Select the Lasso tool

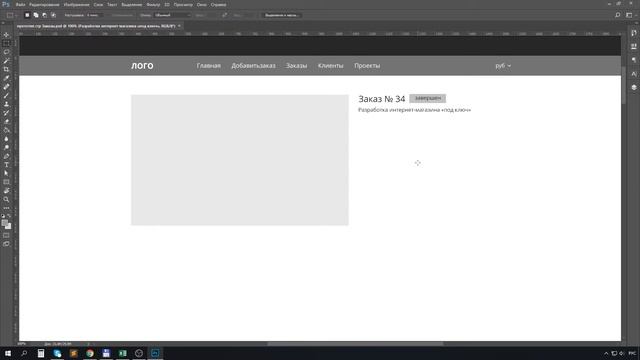pos(6,52)
